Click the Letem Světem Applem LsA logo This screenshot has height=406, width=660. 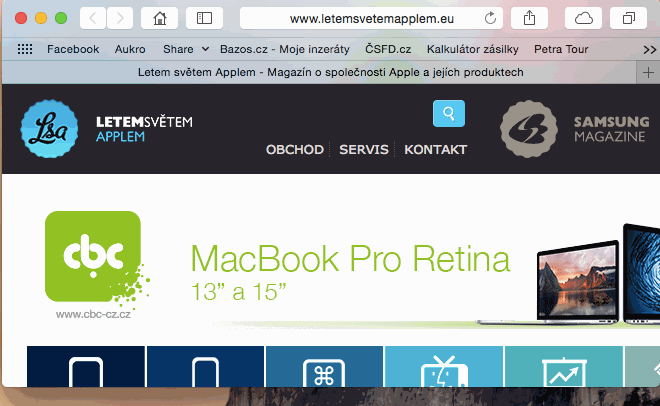[49, 129]
